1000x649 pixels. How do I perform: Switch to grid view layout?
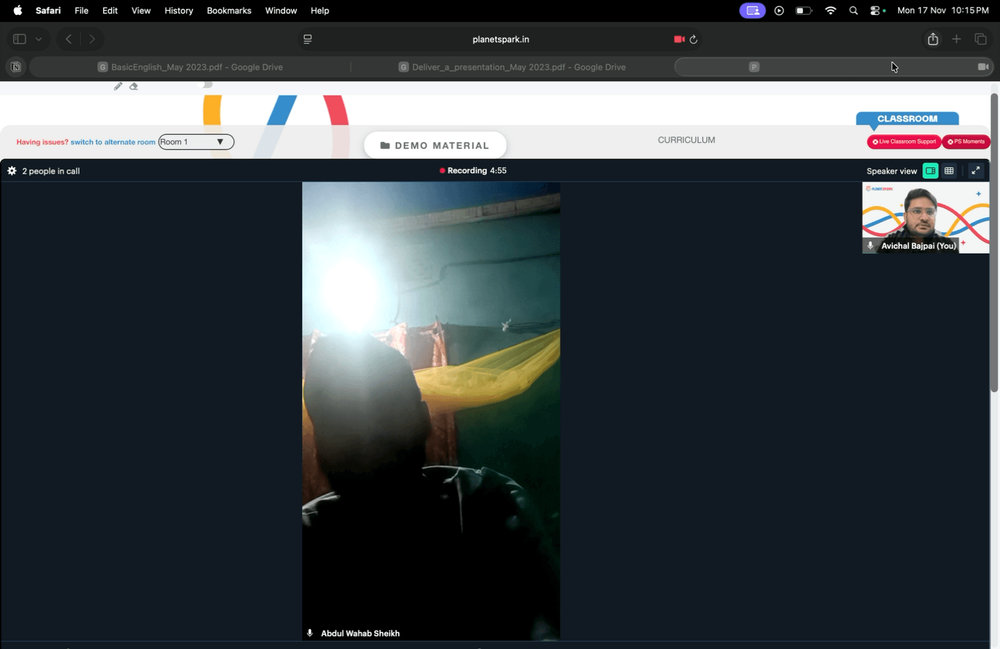[x=949, y=171]
